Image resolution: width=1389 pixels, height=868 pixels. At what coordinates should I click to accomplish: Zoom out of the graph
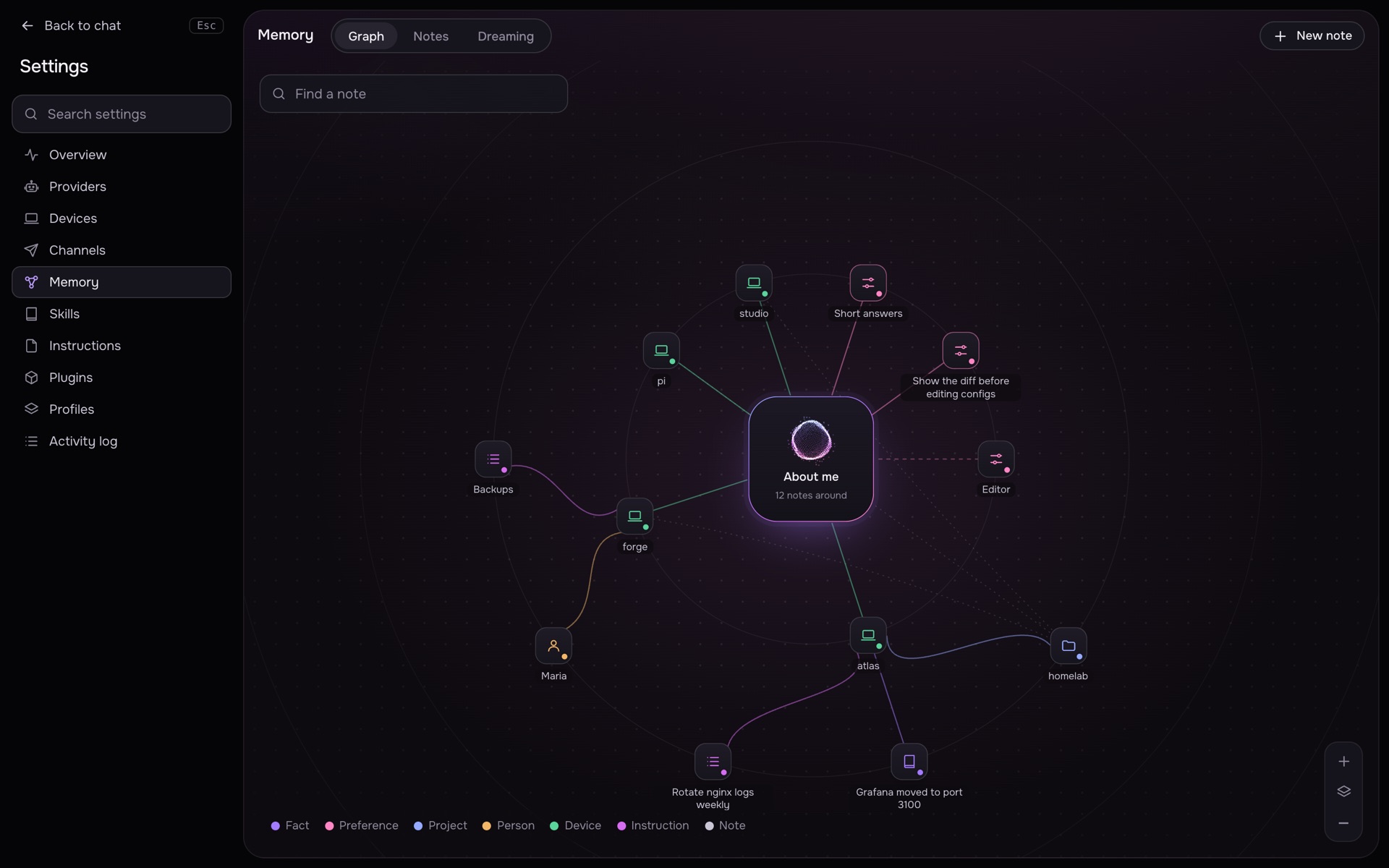tap(1343, 823)
